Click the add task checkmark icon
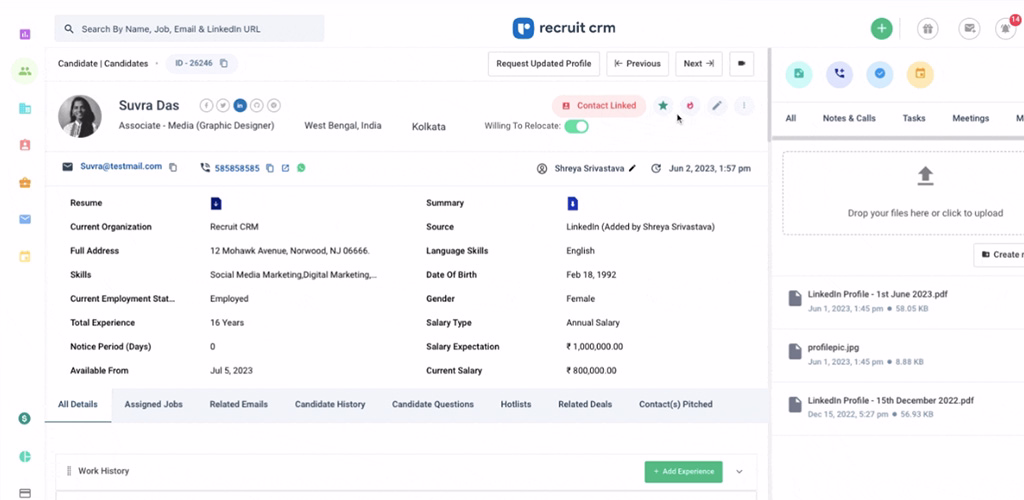 click(880, 74)
